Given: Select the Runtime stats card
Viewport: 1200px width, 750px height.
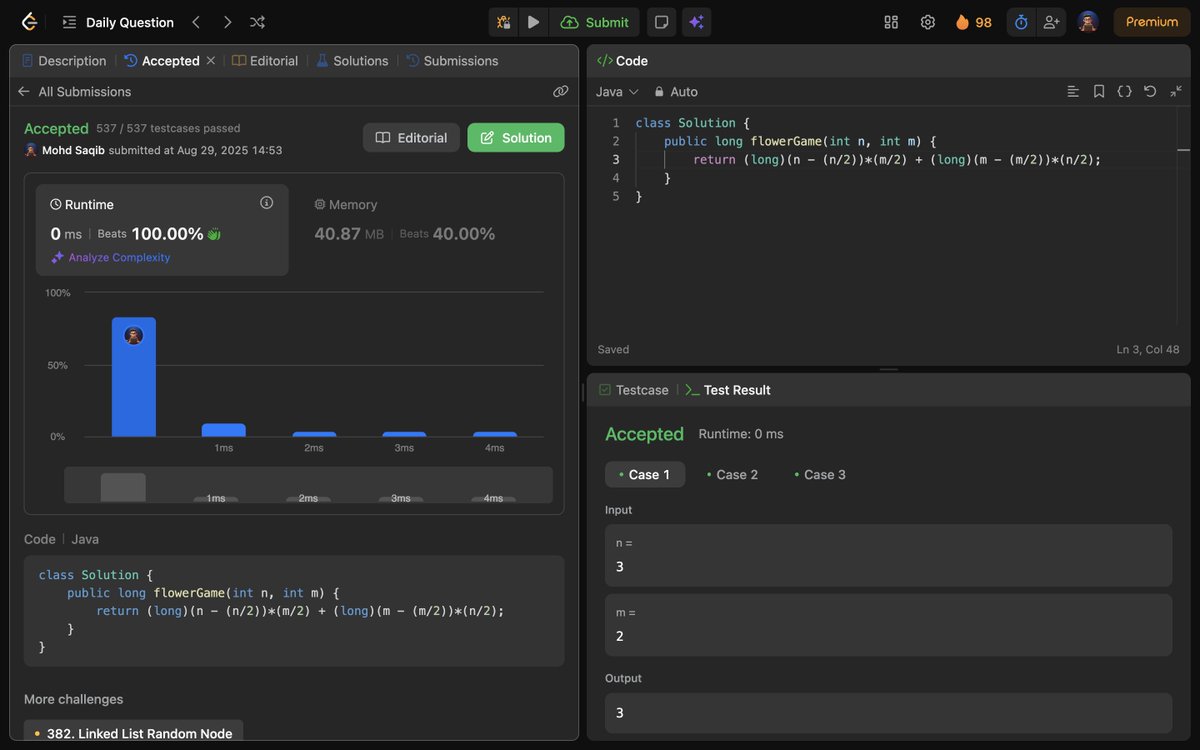Looking at the screenshot, I should coord(162,230).
